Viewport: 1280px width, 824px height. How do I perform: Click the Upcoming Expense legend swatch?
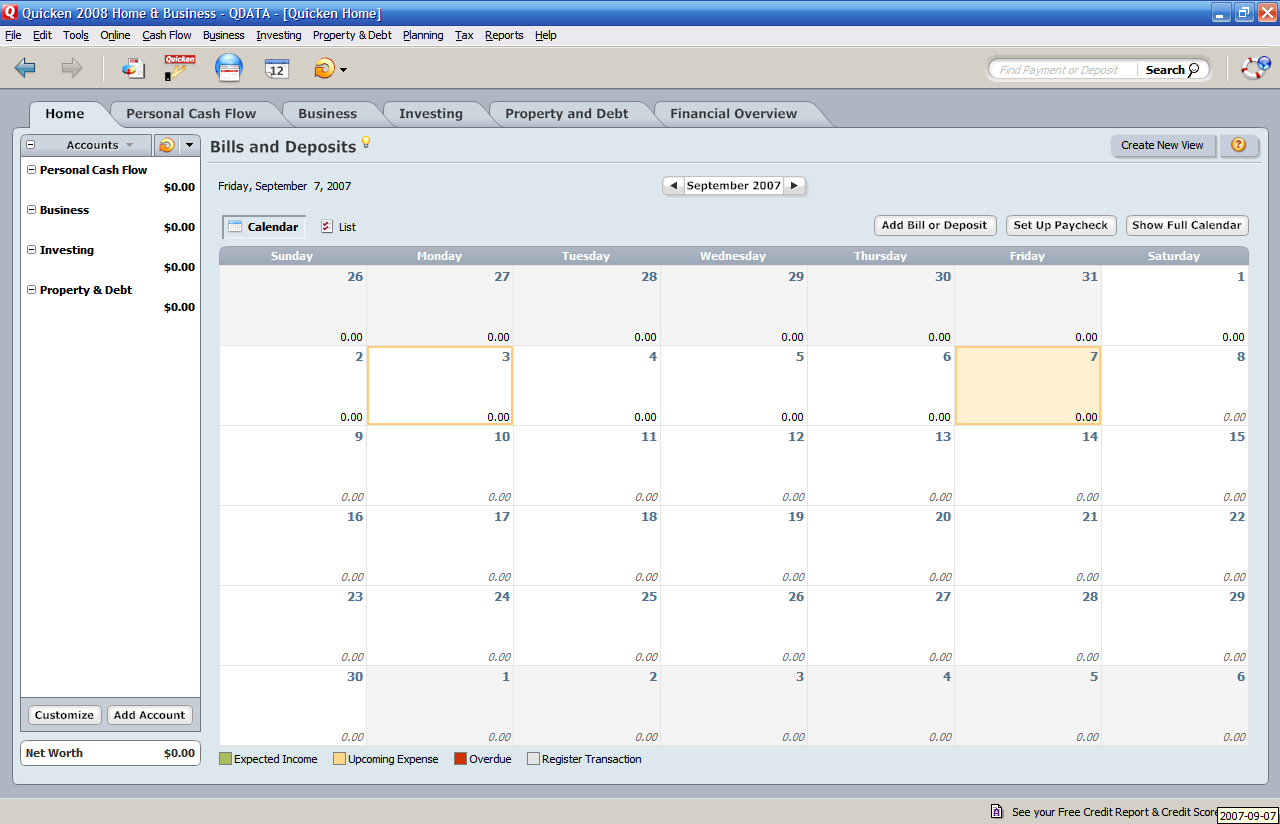(x=339, y=759)
